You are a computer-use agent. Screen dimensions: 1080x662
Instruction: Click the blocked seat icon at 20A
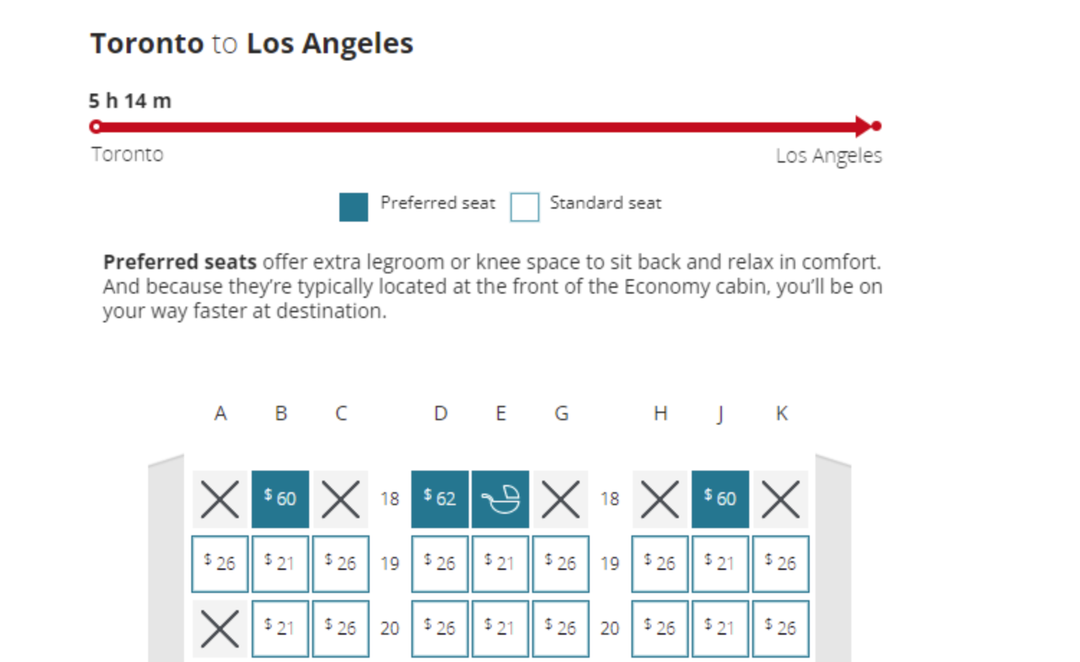click(219, 627)
